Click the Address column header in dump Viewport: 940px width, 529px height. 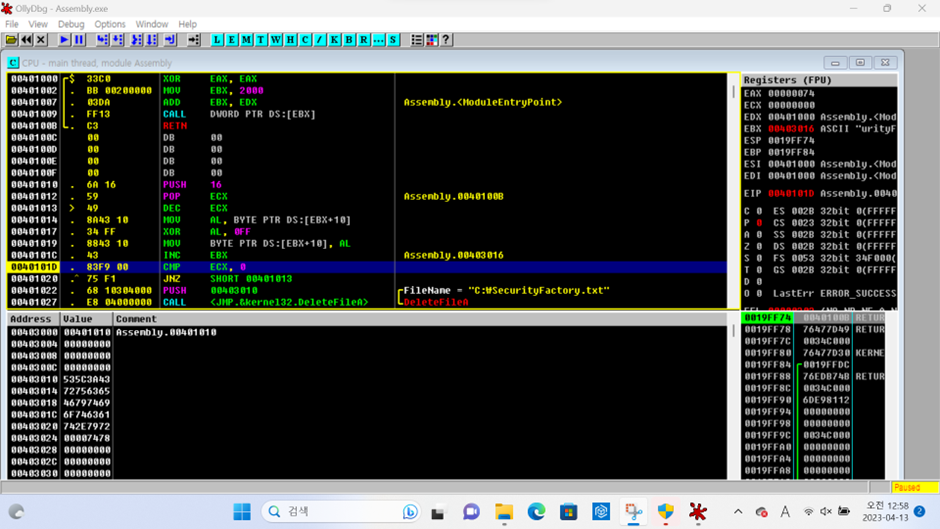pos(34,319)
